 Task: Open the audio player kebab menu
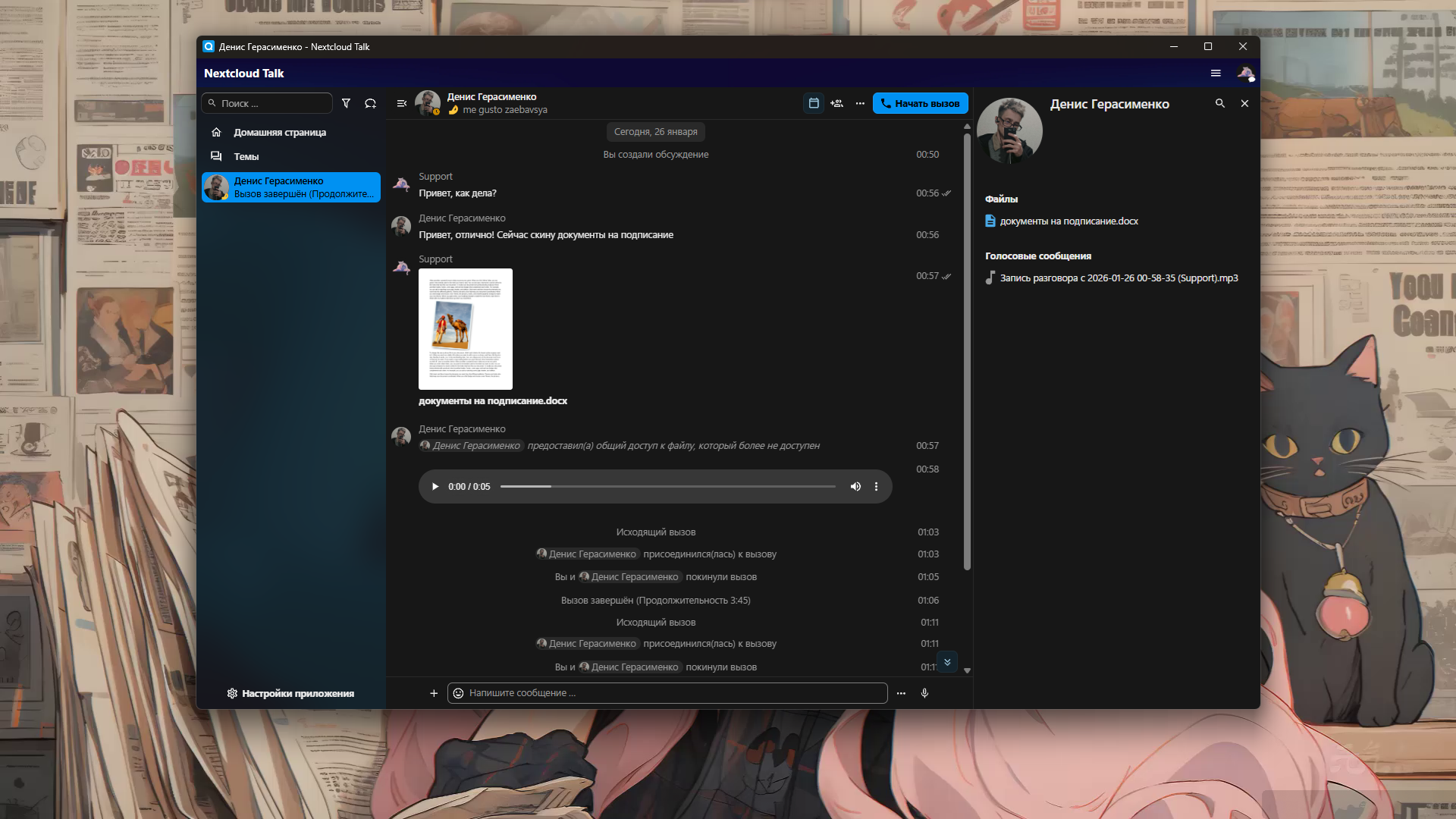(x=877, y=486)
